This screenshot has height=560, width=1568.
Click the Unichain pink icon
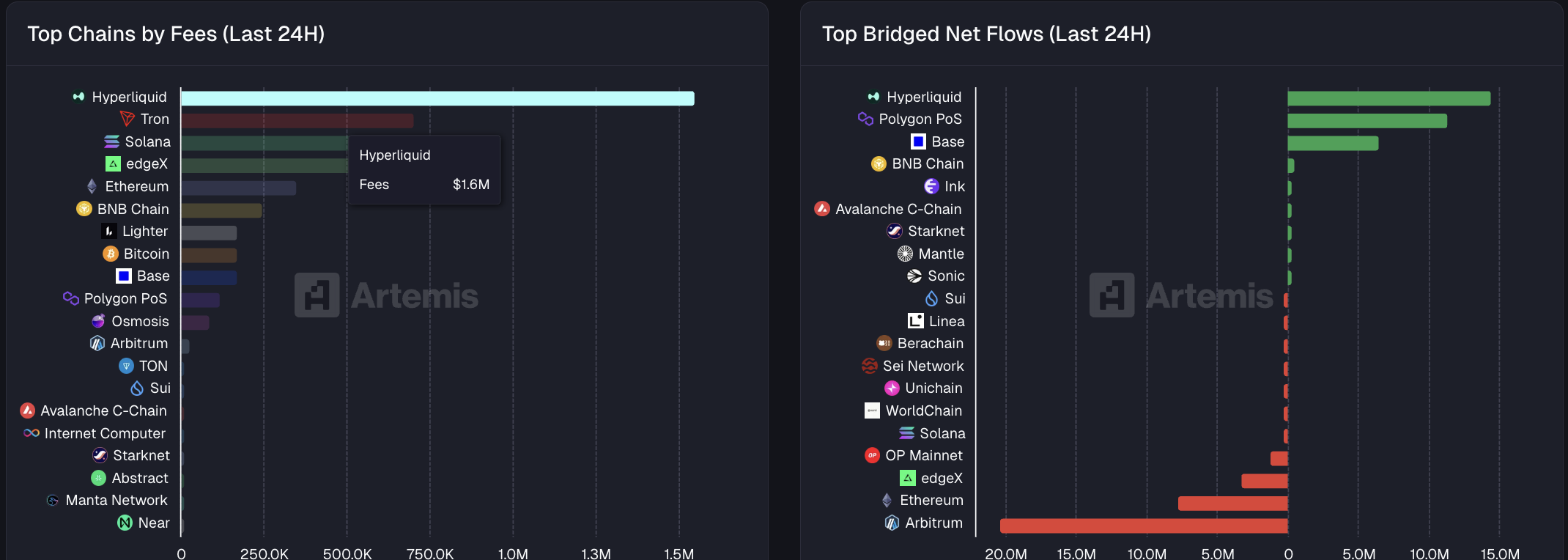892,388
